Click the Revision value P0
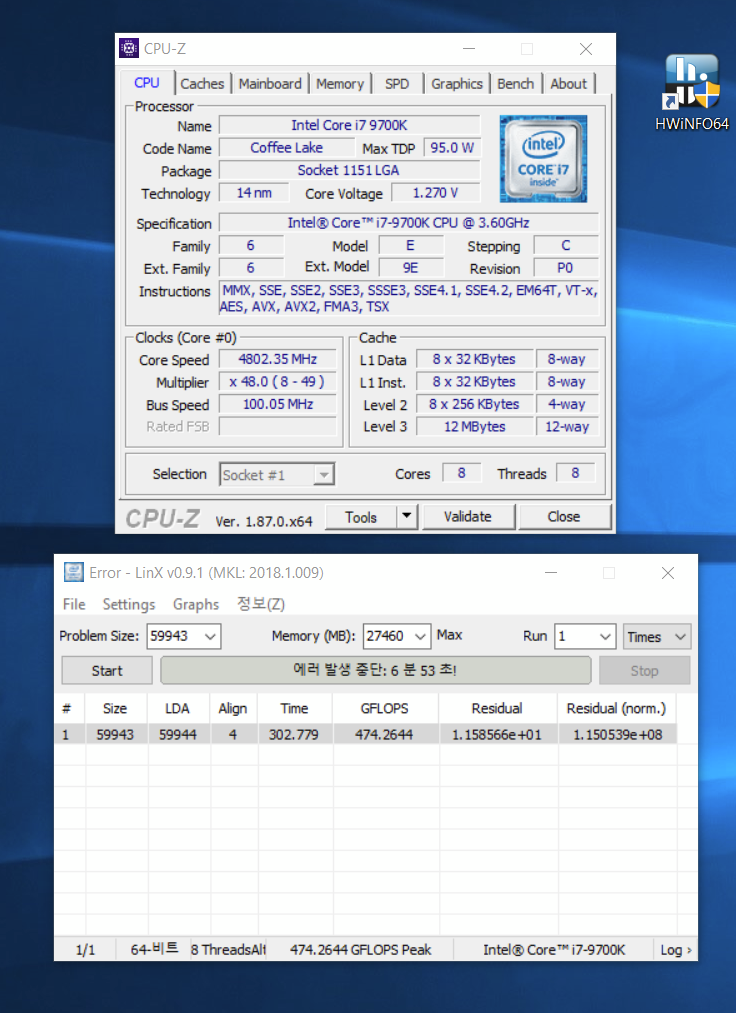This screenshot has height=1013, width=736. (565, 268)
